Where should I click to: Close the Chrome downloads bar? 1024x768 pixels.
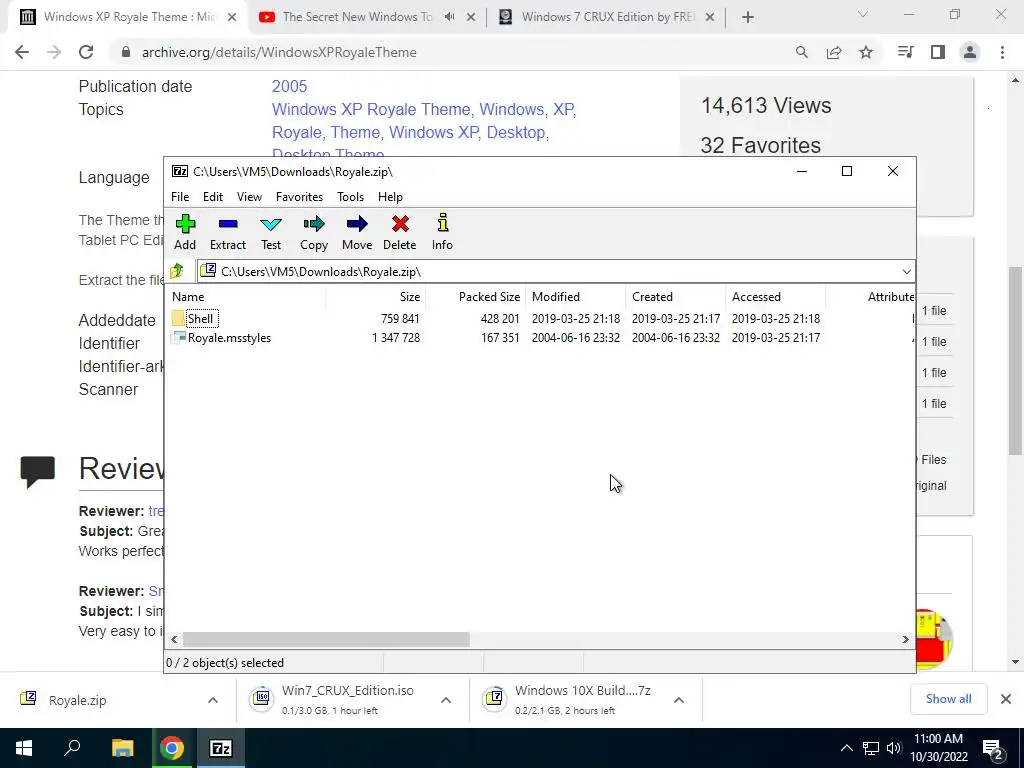pyautogui.click(x=1006, y=699)
